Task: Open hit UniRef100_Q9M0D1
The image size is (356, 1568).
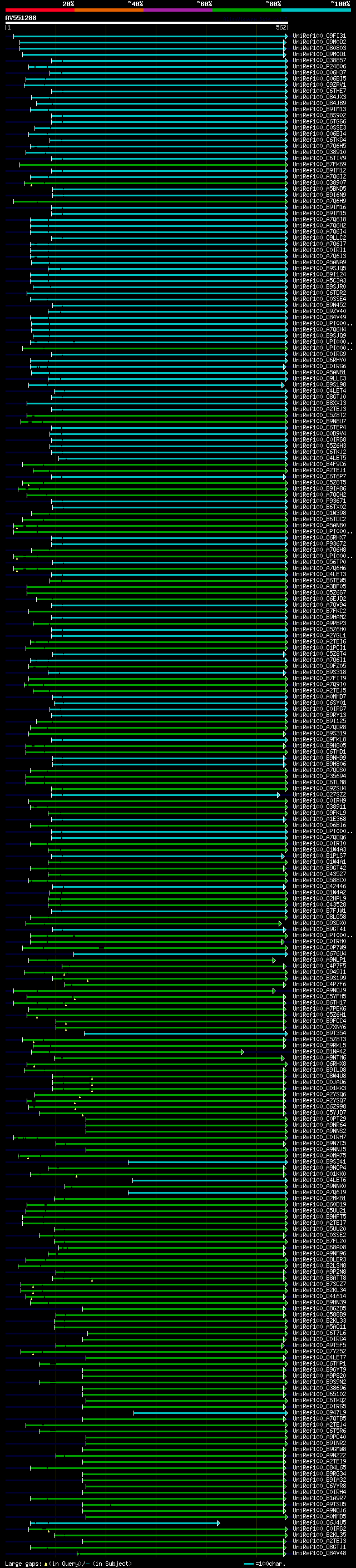Action: click(319, 54)
